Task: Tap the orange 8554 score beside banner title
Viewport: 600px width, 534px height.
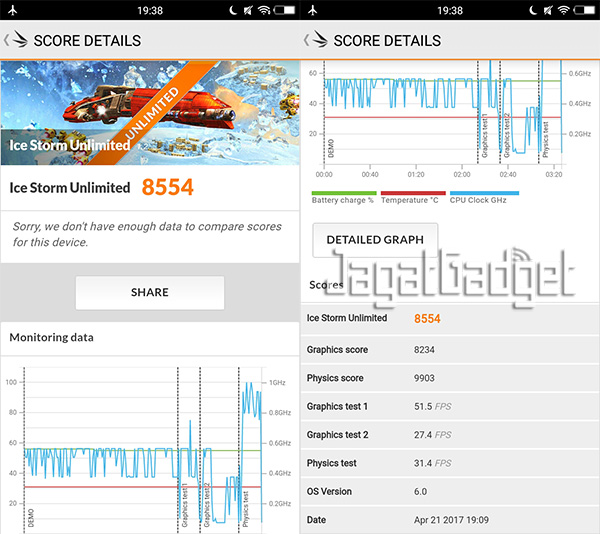Action: click(x=167, y=187)
